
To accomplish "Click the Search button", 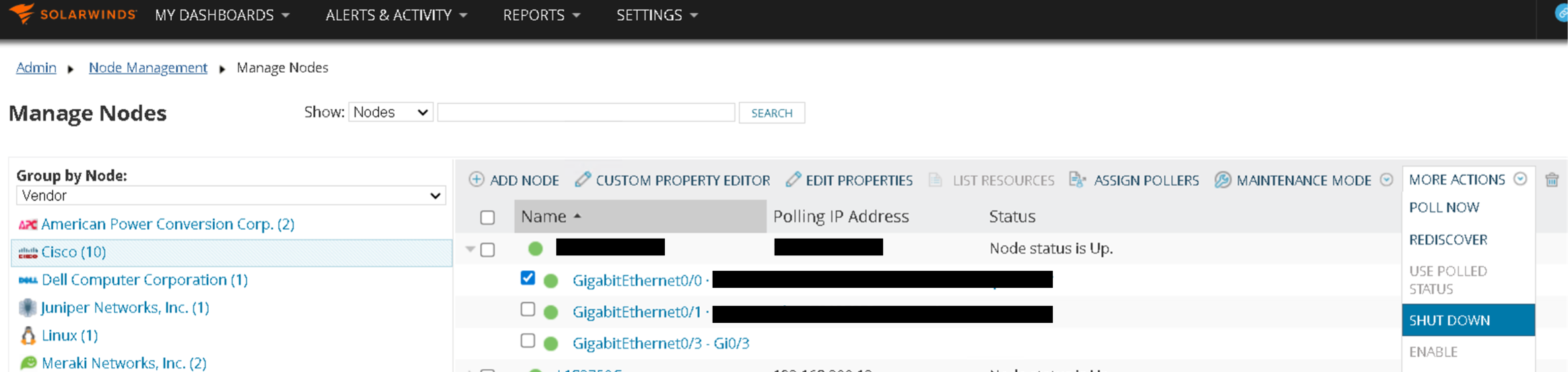I will pos(772,113).
